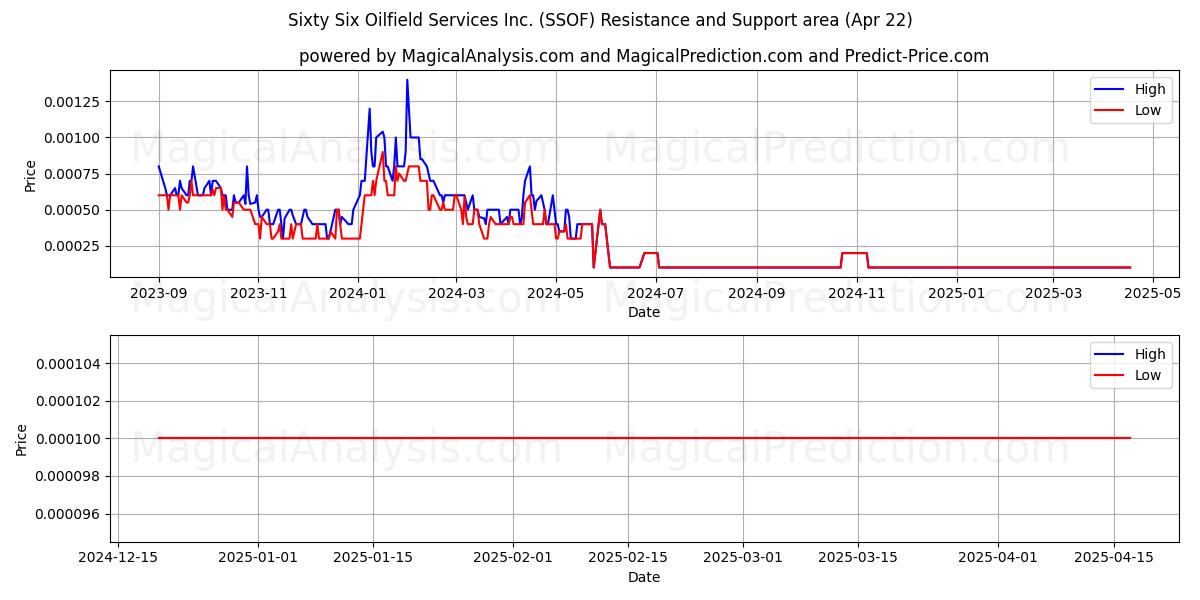Click the 2025-01 x-axis label in top chart
The width and height of the screenshot is (1200, 600).
[957, 294]
